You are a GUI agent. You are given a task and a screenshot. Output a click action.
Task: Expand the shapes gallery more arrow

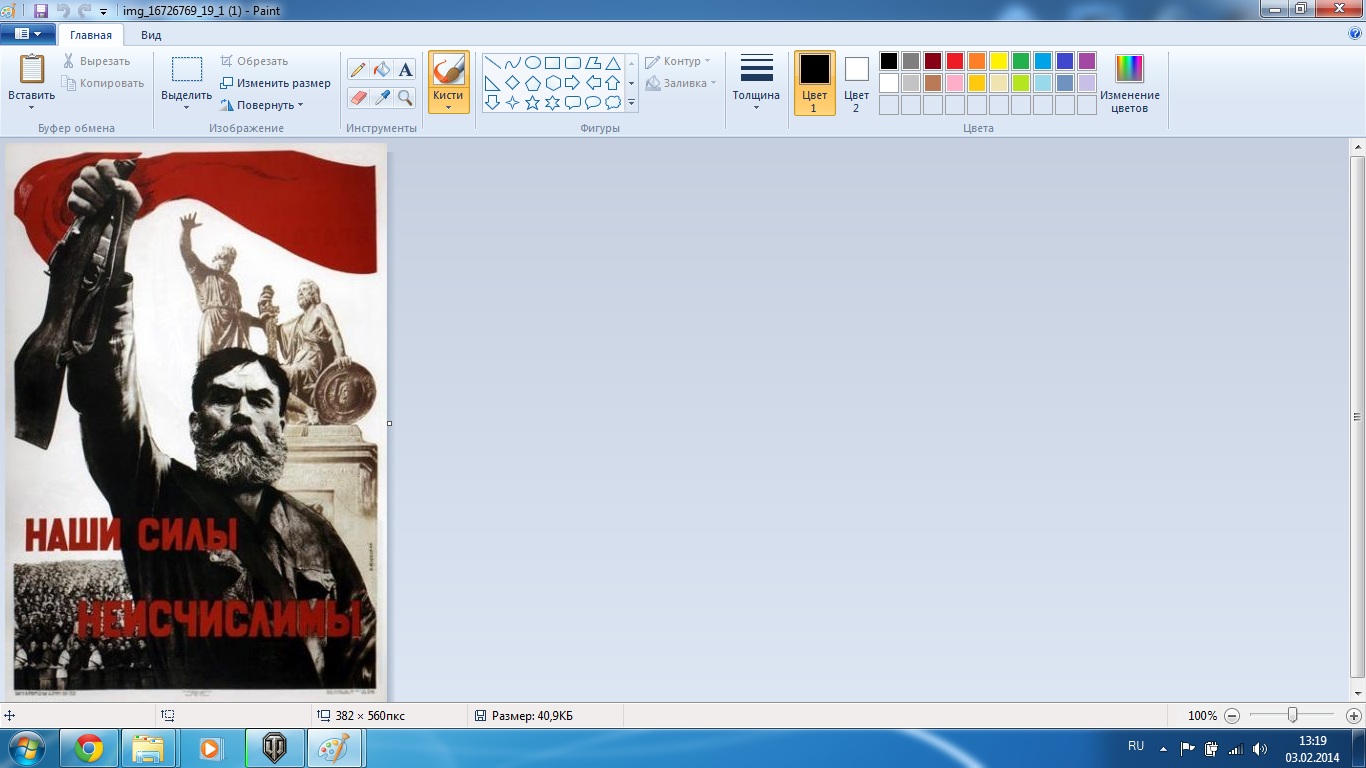(x=631, y=103)
